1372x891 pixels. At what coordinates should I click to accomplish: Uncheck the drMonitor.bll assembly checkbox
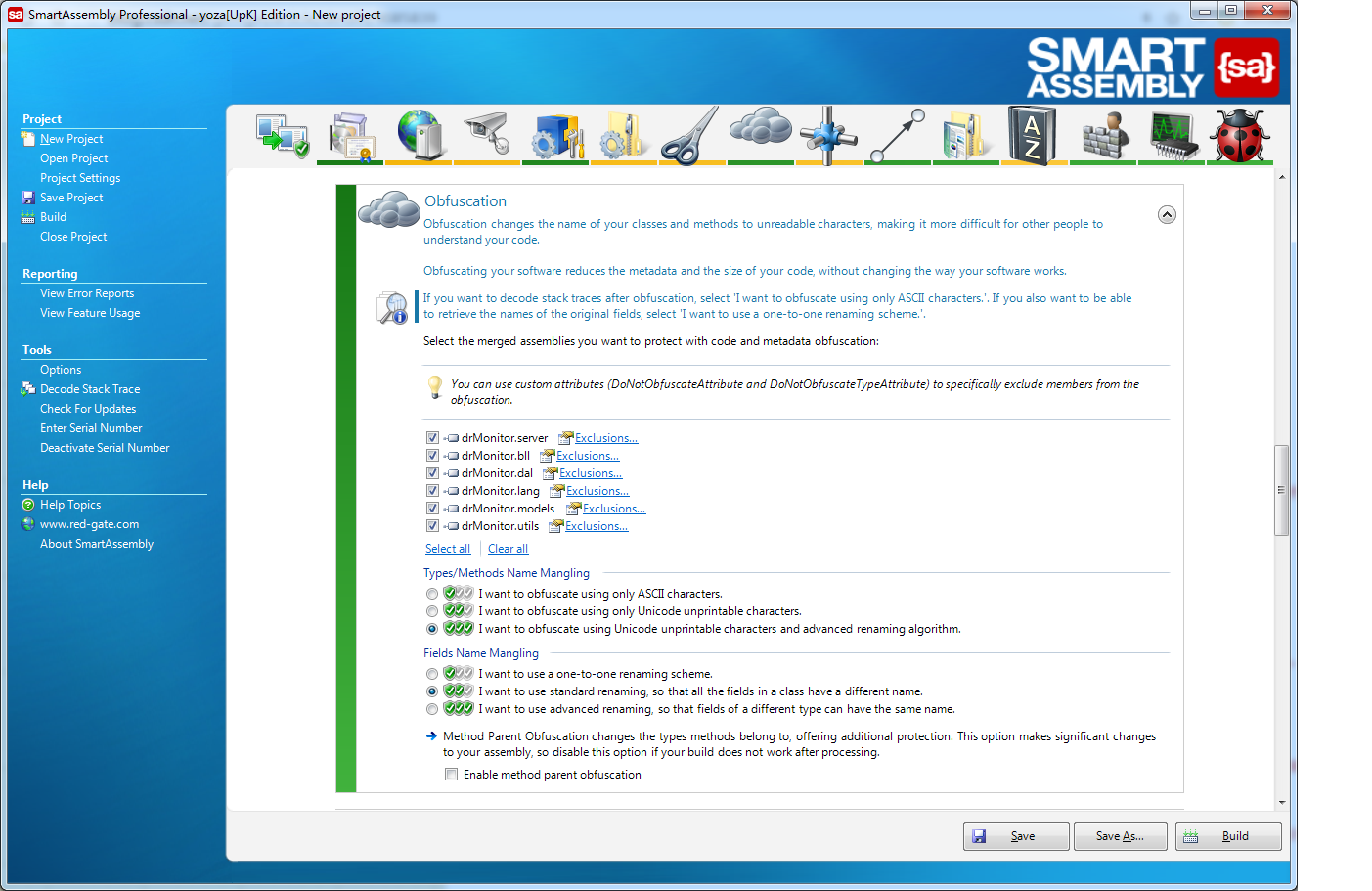(x=432, y=456)
